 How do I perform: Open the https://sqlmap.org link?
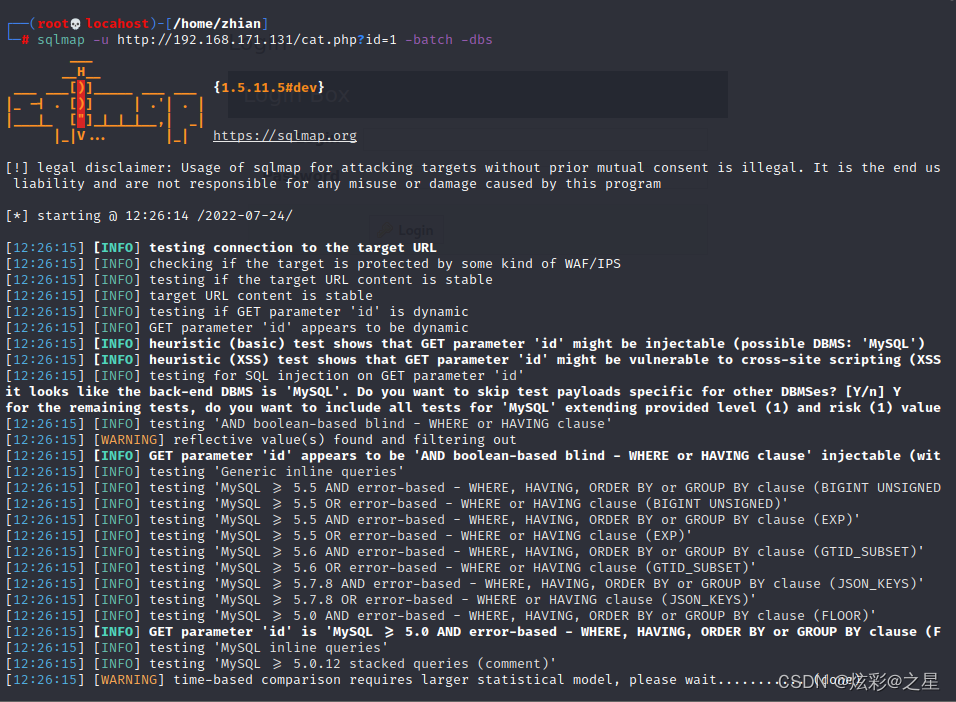tap(285, 135)
